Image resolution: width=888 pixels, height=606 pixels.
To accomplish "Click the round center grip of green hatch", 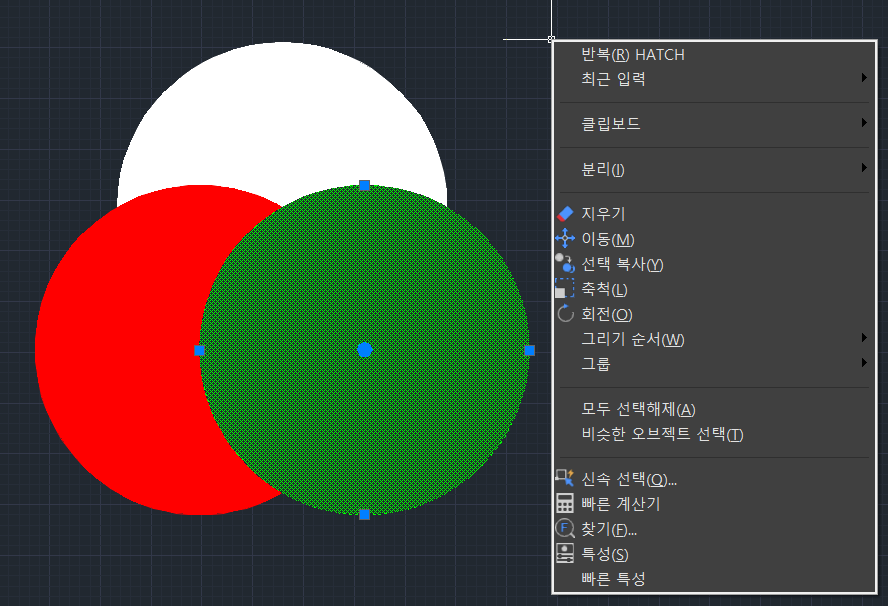I will click(x=365, y=350).
